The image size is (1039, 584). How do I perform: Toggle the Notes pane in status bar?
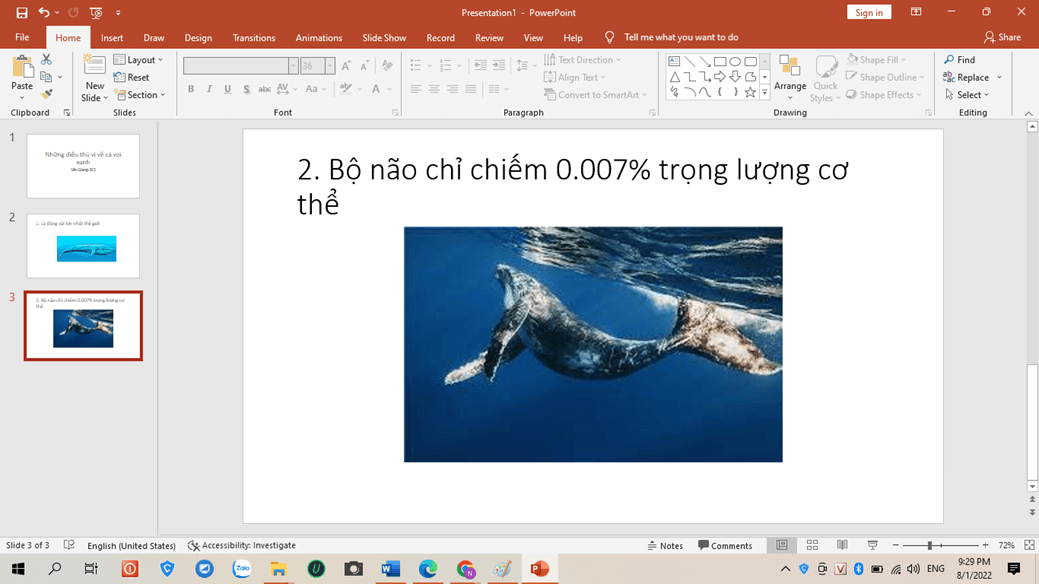(665, 545)
